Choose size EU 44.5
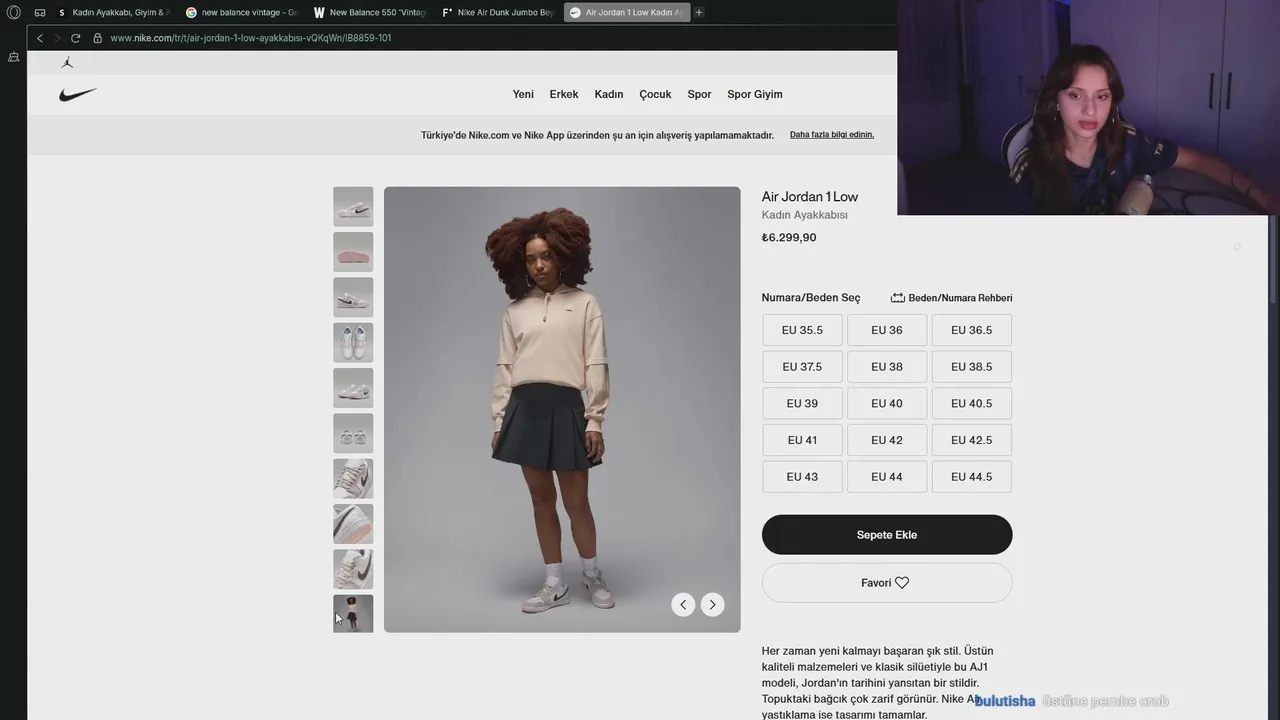Viewport: 1280px width, 720px height. tap(972, 477)
